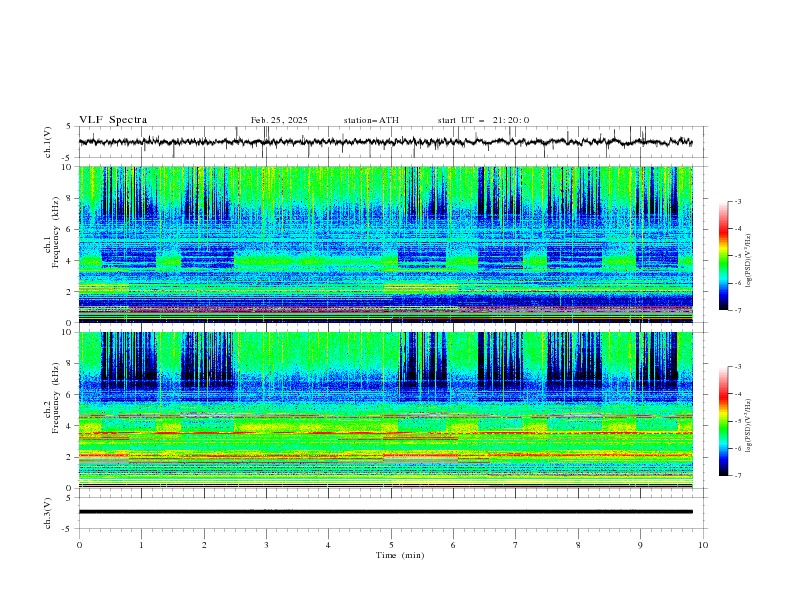The width and height of the screenshot is (792, 612).
Task: Click the upper PSD color scale bar
Action: point(723,256)
